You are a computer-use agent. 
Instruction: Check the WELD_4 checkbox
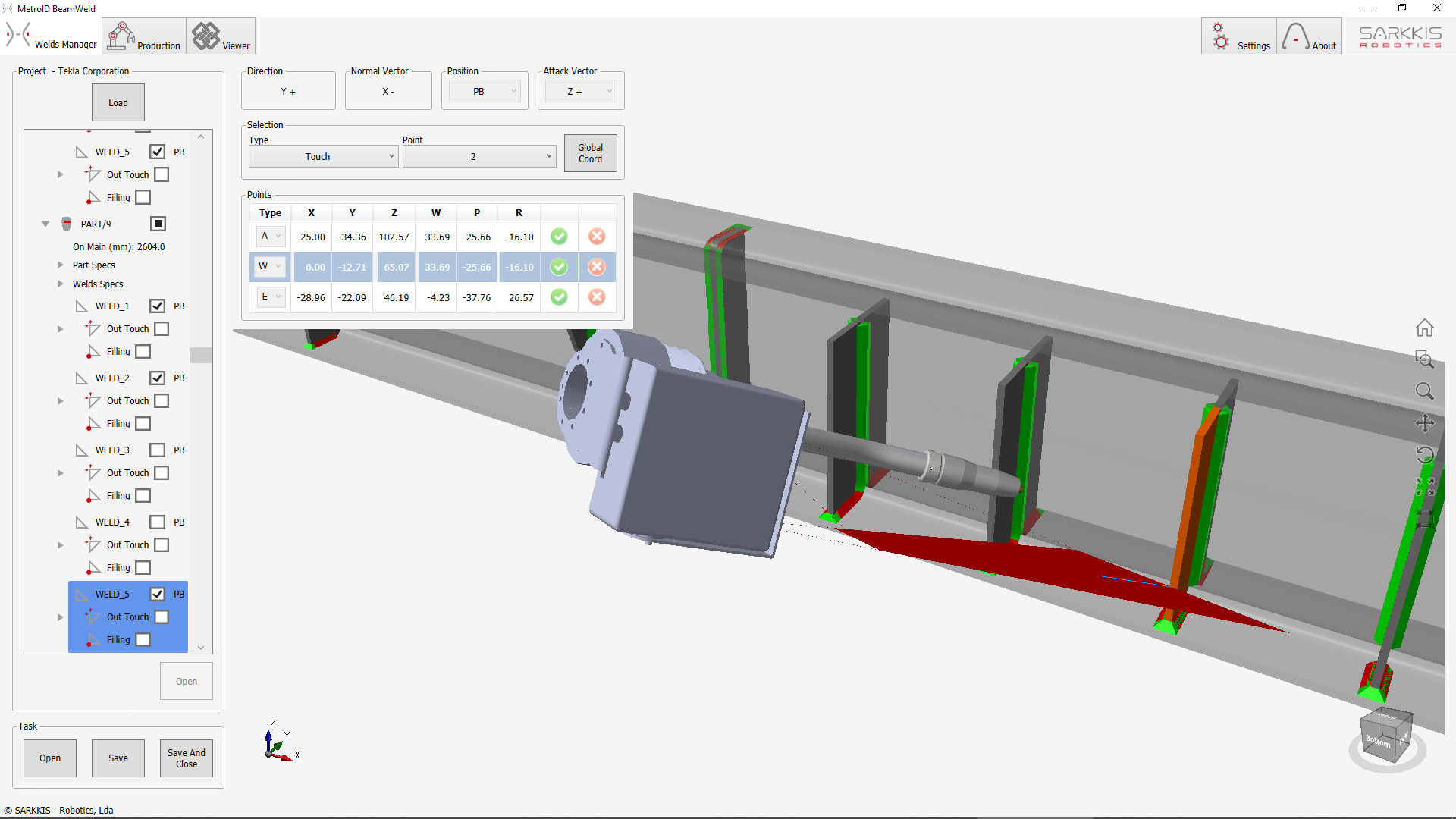tap(157, 522)
